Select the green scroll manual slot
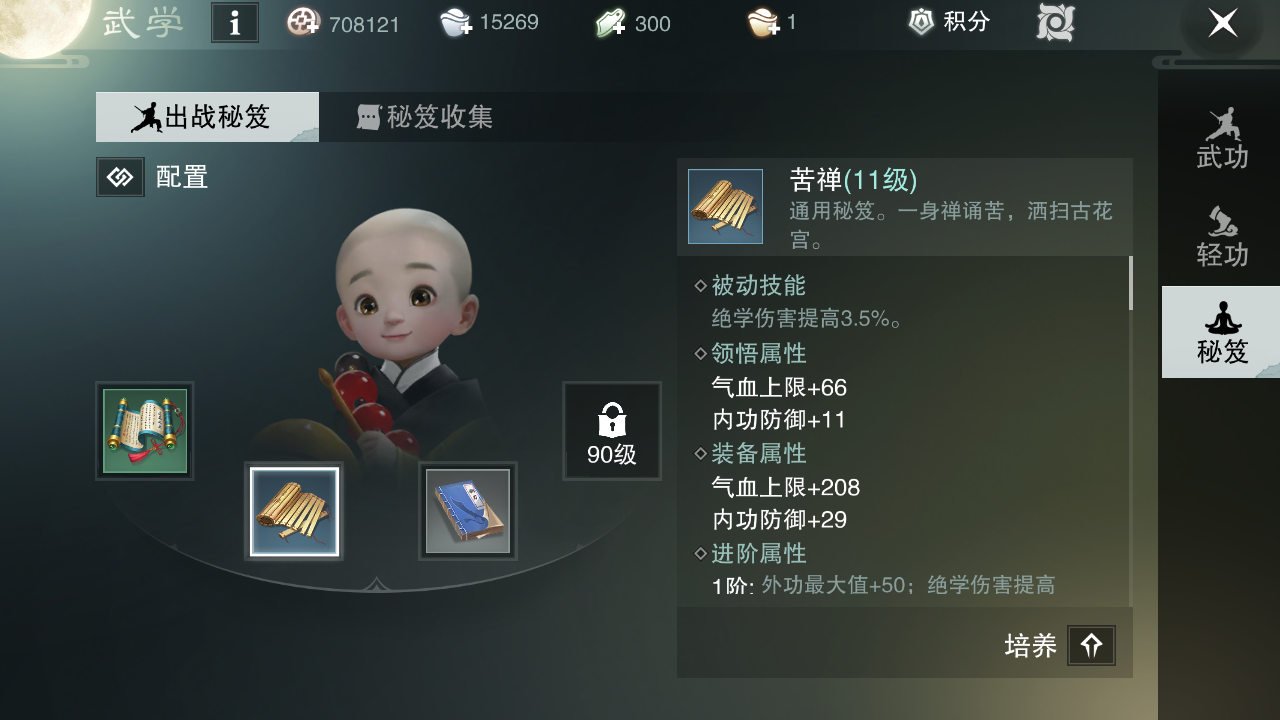 click(145, 431)
